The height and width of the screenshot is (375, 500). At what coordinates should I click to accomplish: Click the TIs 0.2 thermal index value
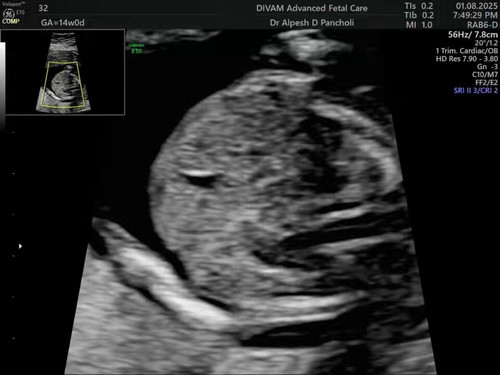pyautogui.click(x=419, y=6)
